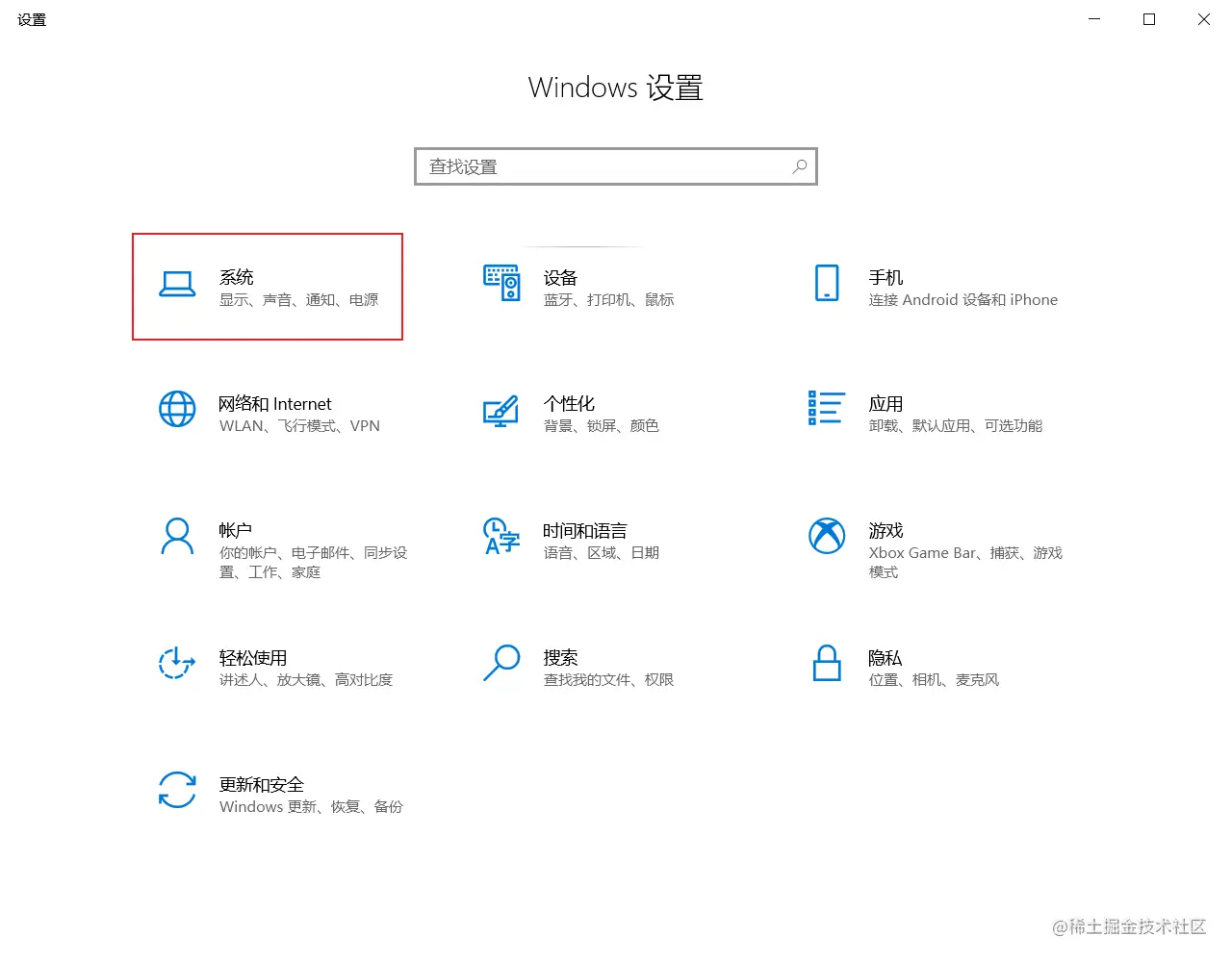Click the text WLAN、飞行模式、VPN
Image resolution: width=1232 pixels, height=962 pixels.
[x=300, y=426]
